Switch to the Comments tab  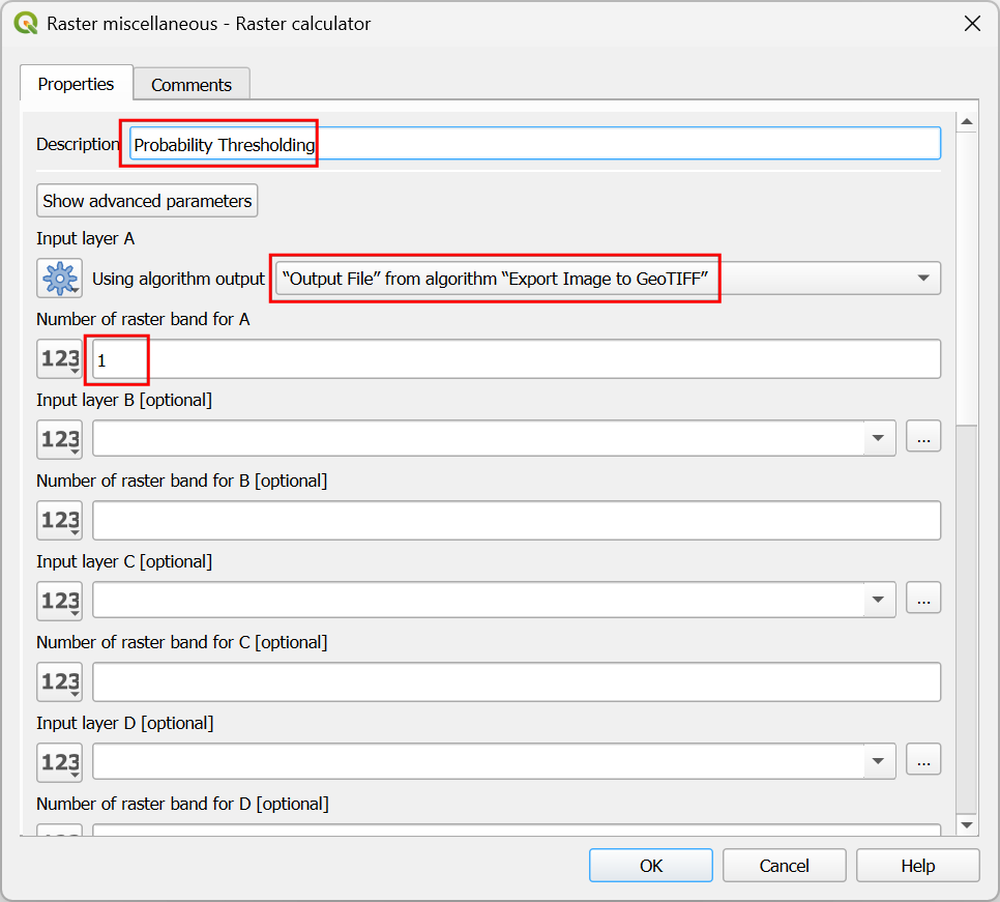pyautogui.click(x=191, y=84)
